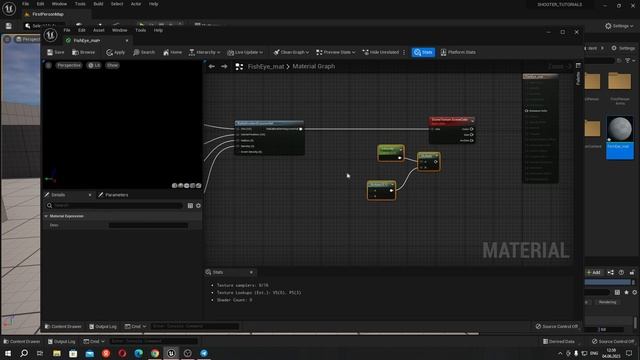Open Search in the material editor toolbar
This screenshot has height=360, width=640.
pyautogui.click(x=144, y=52)
